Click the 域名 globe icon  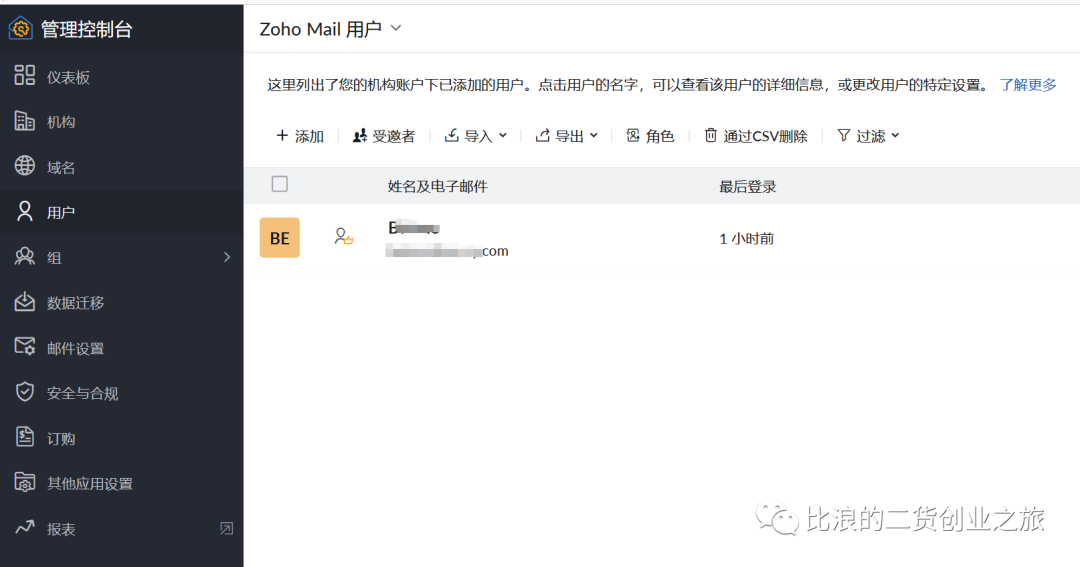pos(25,165)
